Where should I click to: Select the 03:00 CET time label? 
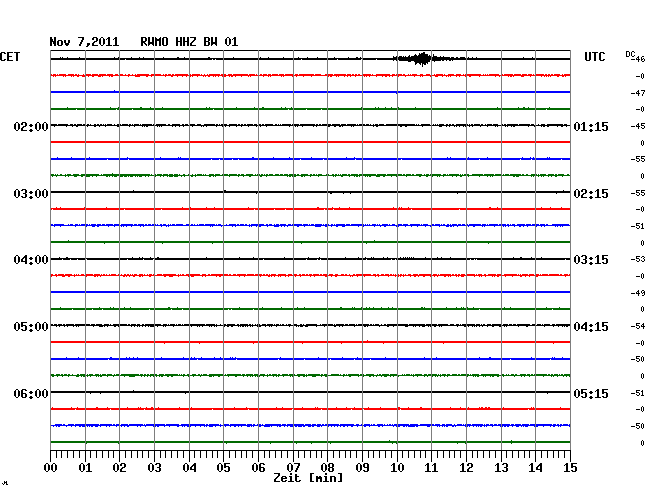[x=31, y=194]
